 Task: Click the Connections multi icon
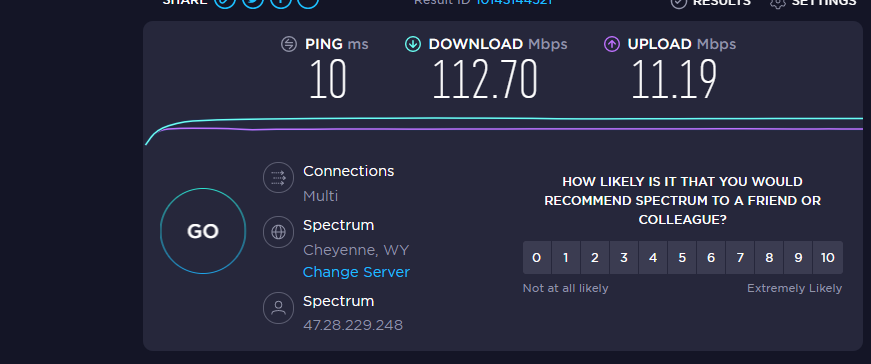click(278, 178)
